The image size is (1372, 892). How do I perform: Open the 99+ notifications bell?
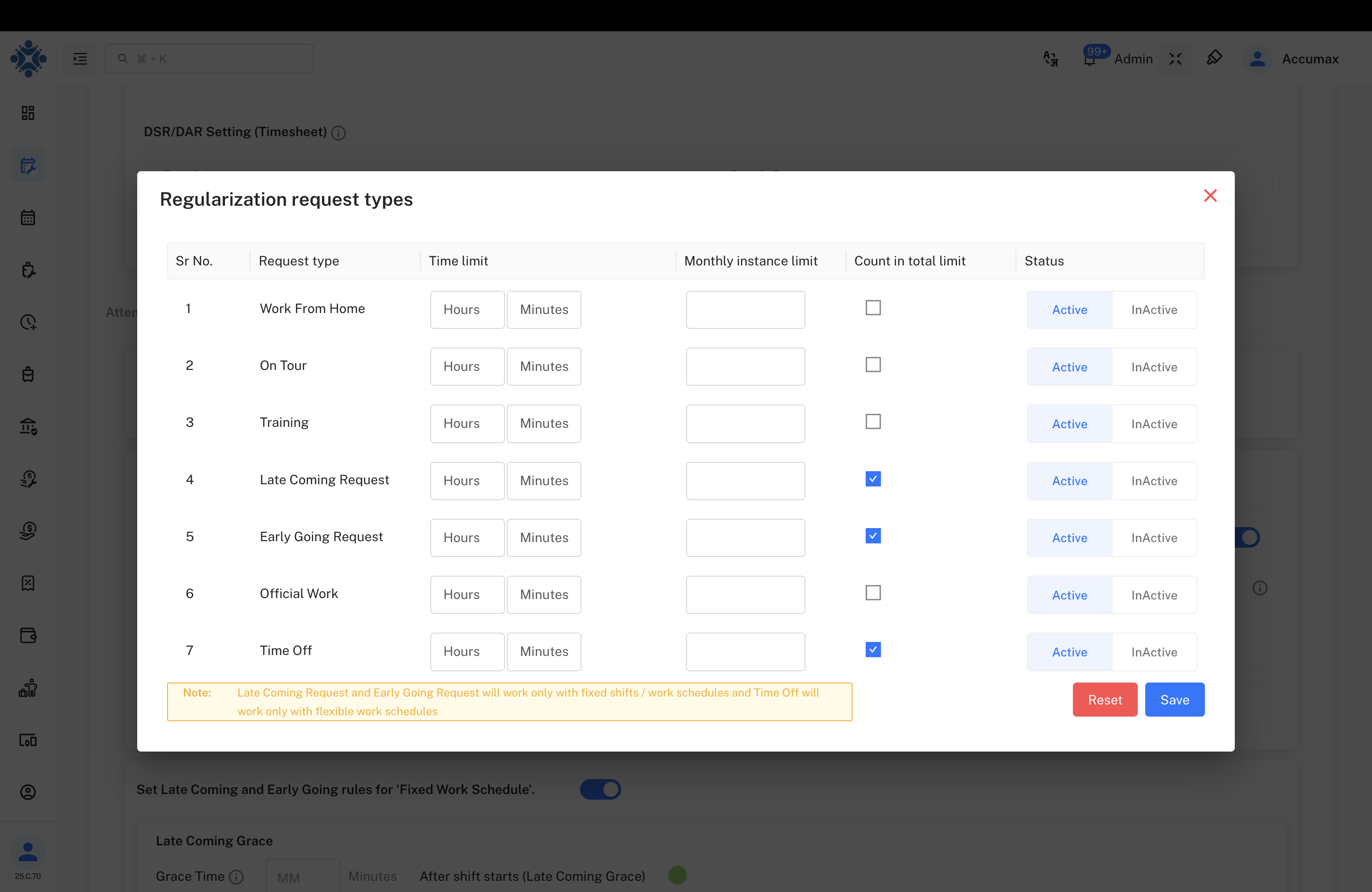(1090, 59)
